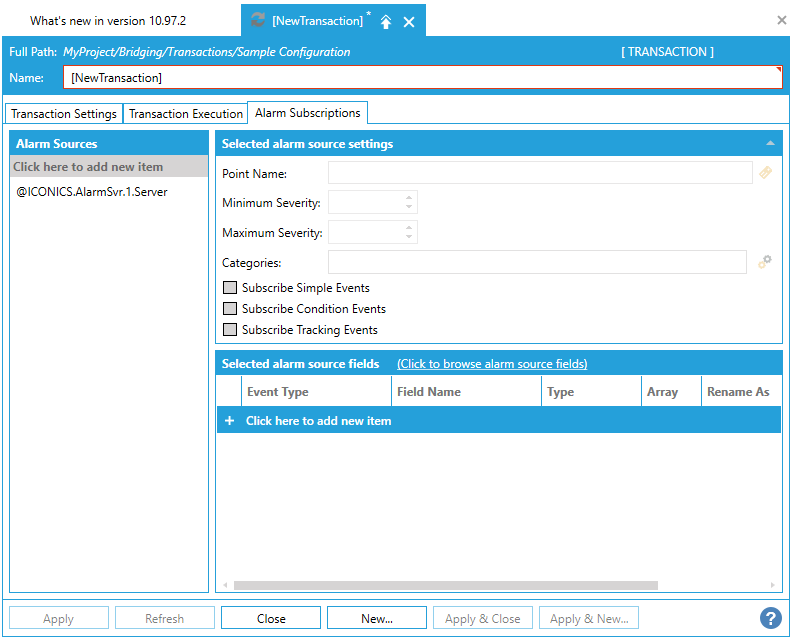The image size is (790, 638).
Task: Switch to Transaction Settings tab
Action: (x=64, y=114)
